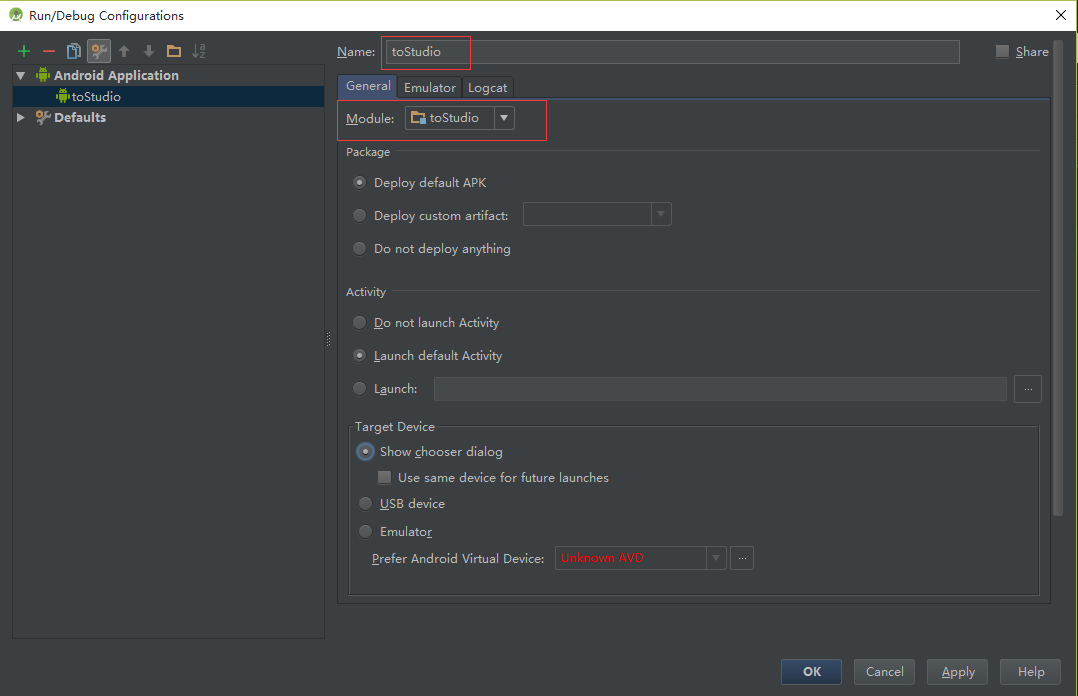Select Deploy default APK radio button
Screen dimensions: 1078x696
[359, 183]
